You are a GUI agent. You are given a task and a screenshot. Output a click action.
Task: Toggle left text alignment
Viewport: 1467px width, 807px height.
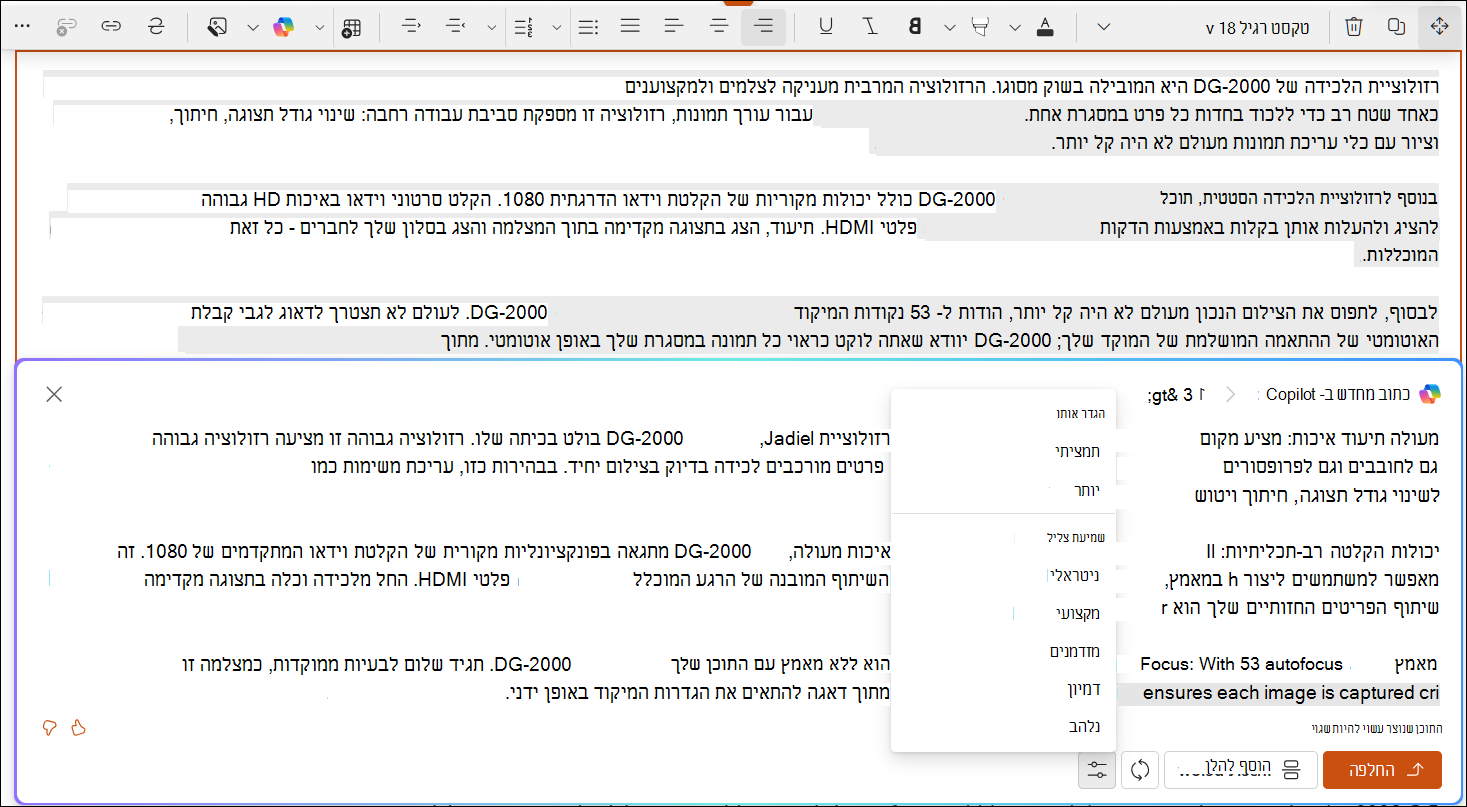point(675,27)
